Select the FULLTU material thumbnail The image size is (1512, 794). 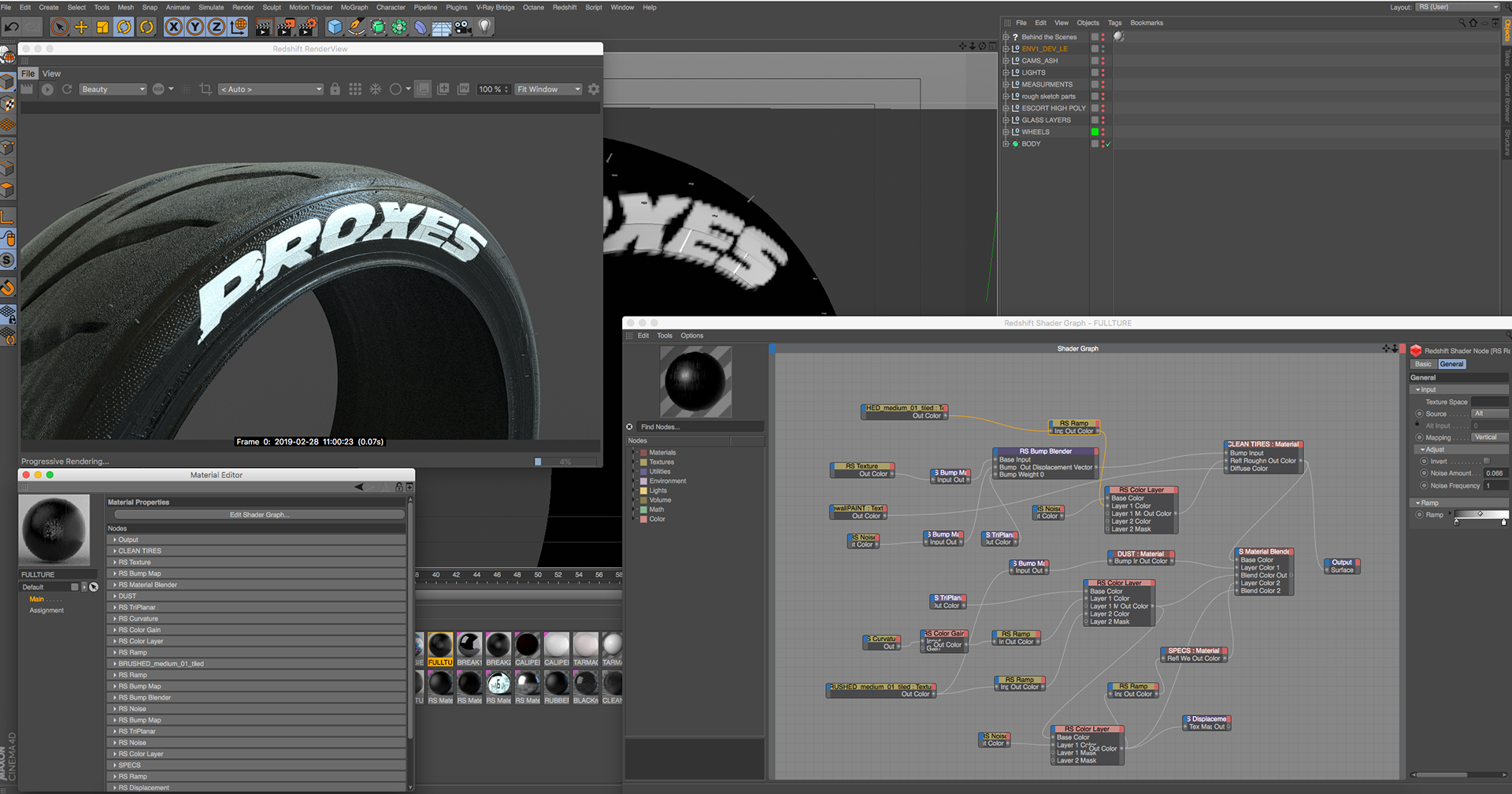(x=440, y=649)
